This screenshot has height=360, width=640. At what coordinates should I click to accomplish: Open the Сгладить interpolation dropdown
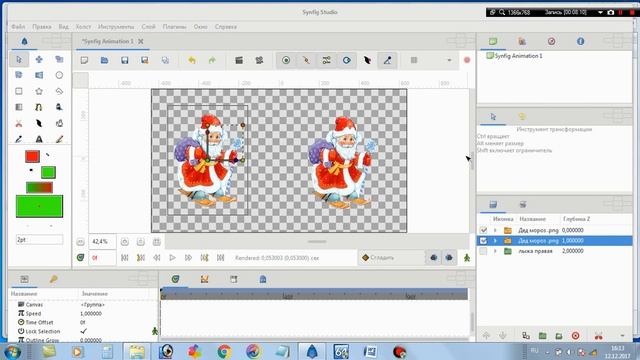point(392,258)
